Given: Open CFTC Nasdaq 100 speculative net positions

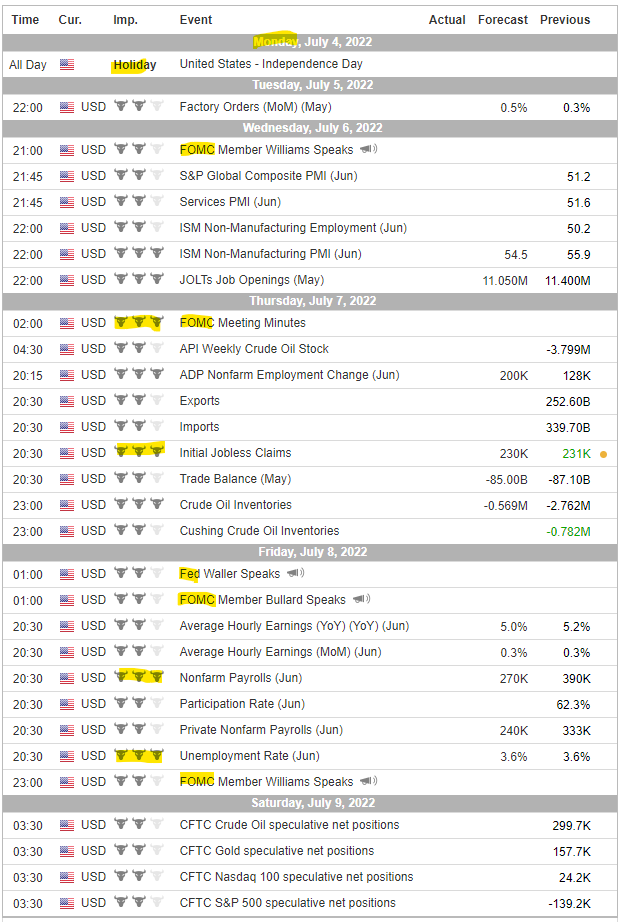Looking at the screenshot, I should click(x=296, y=877).
